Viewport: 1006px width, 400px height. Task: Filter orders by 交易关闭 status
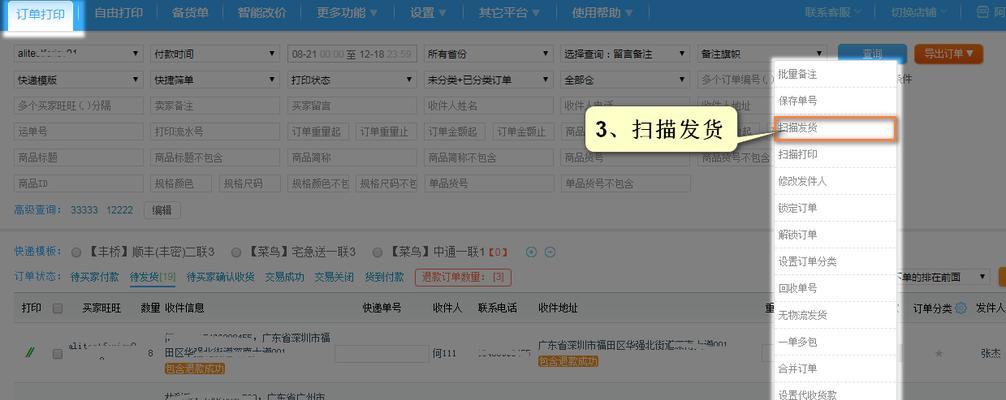coord(334,277)
